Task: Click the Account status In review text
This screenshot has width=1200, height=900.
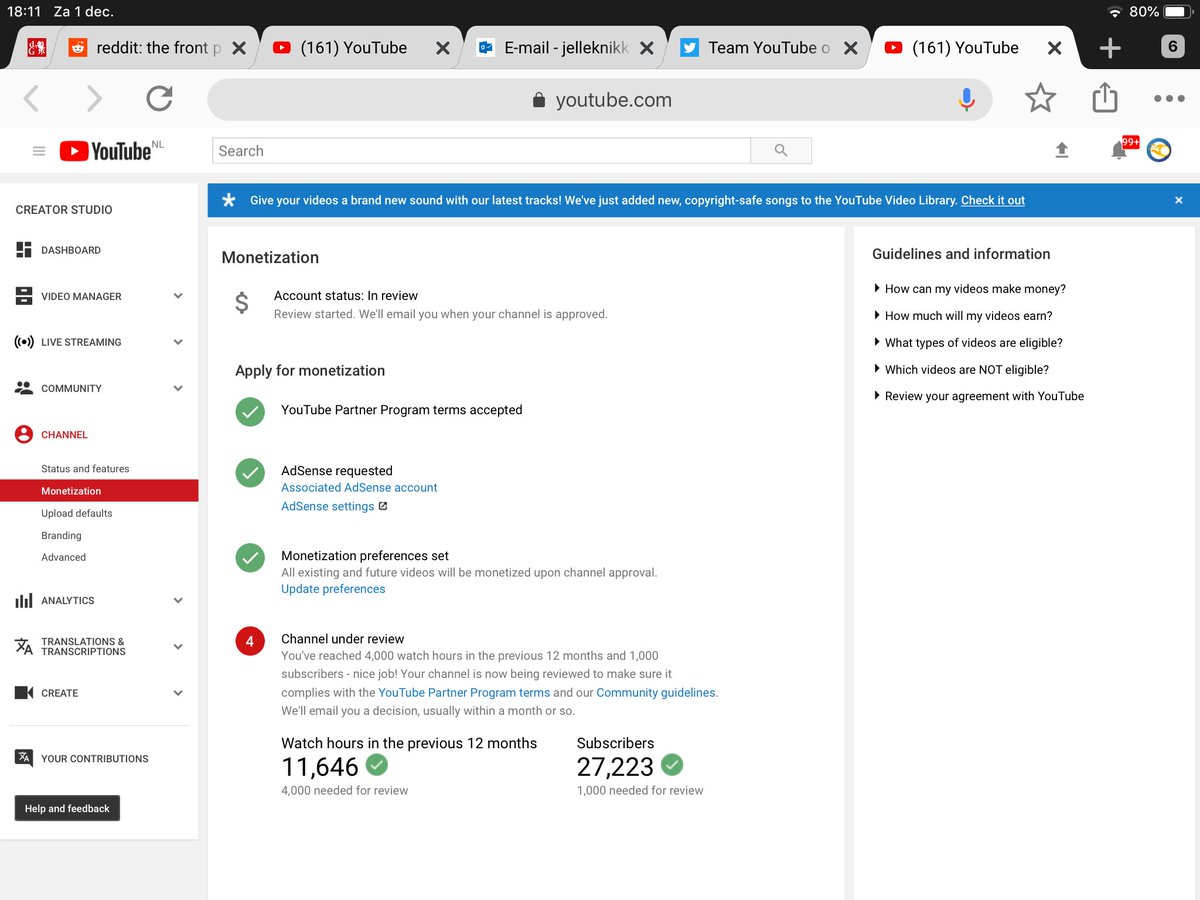Action: coord(346,296)
